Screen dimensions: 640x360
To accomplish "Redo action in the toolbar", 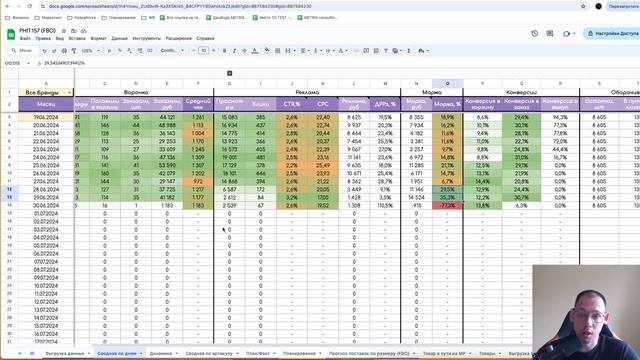I will 54,51.
